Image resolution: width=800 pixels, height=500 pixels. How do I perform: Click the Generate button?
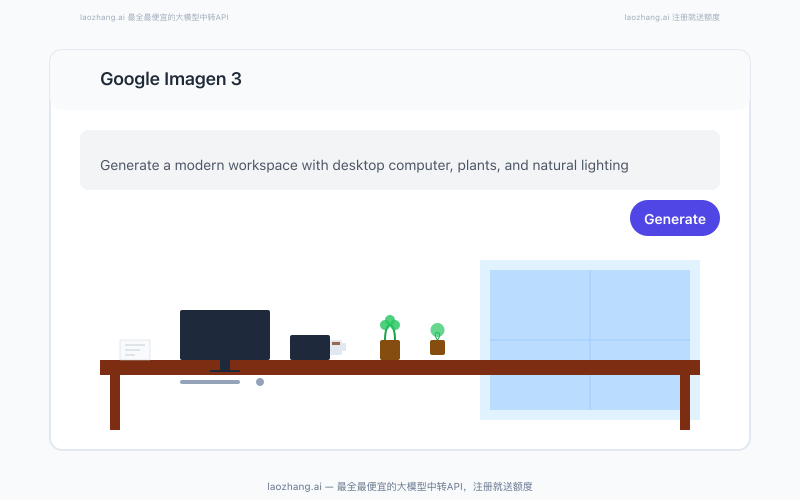674,218
